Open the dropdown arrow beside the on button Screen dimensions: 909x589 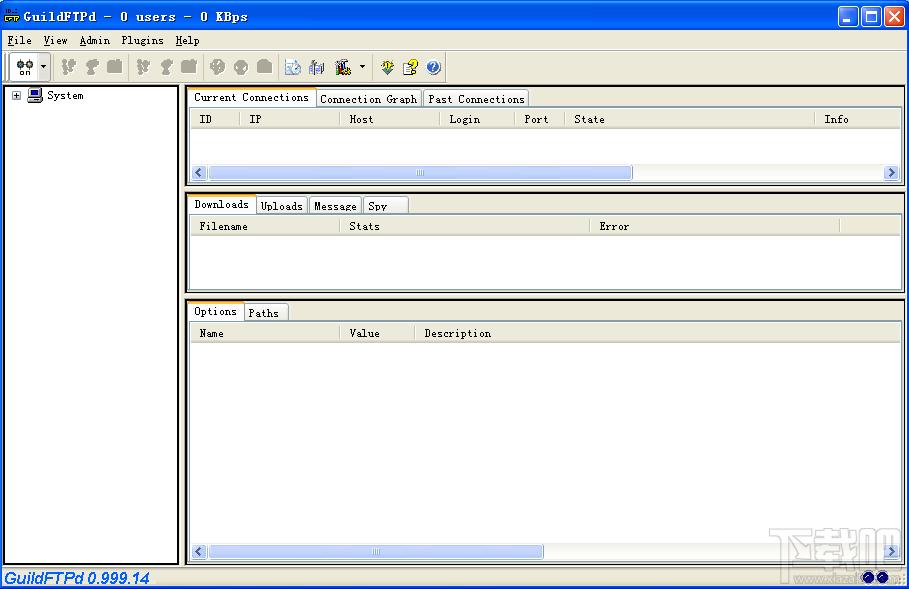point(43,67)
